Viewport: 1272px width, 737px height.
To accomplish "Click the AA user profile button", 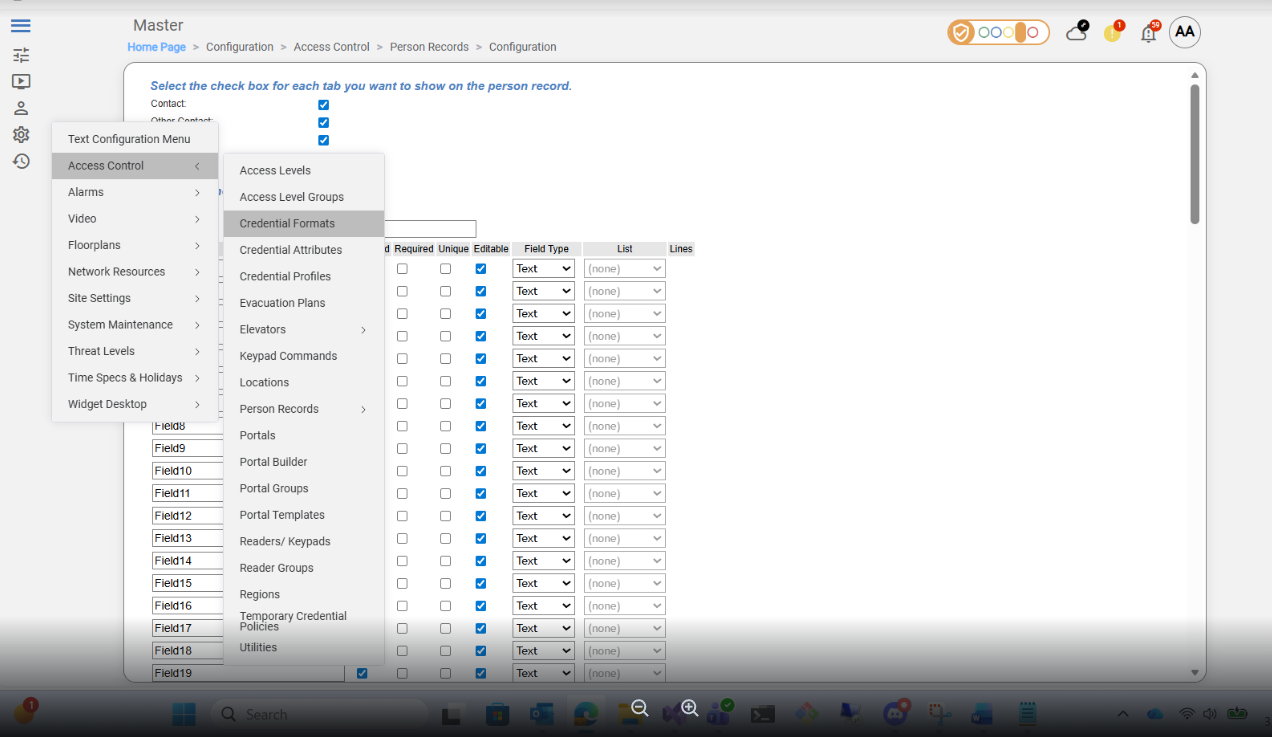I will [1184, 32].
